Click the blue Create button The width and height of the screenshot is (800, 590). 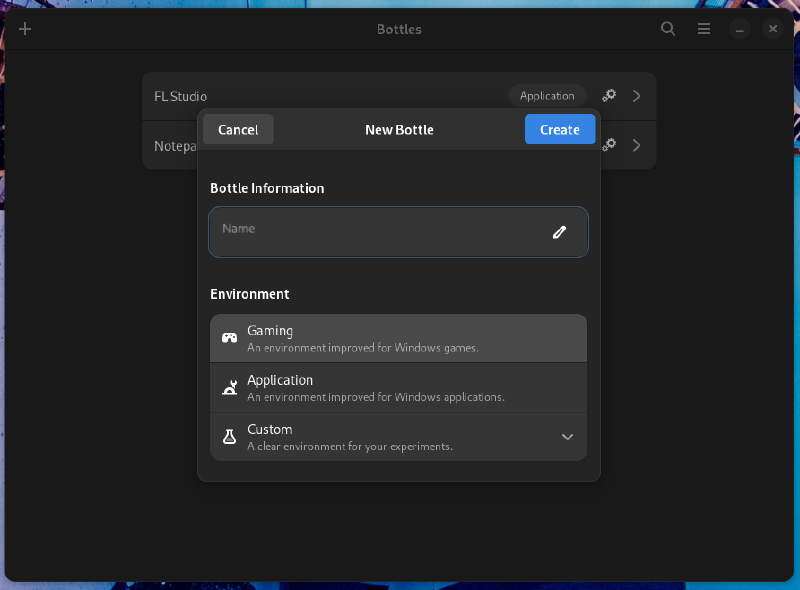tap(559, 129)
